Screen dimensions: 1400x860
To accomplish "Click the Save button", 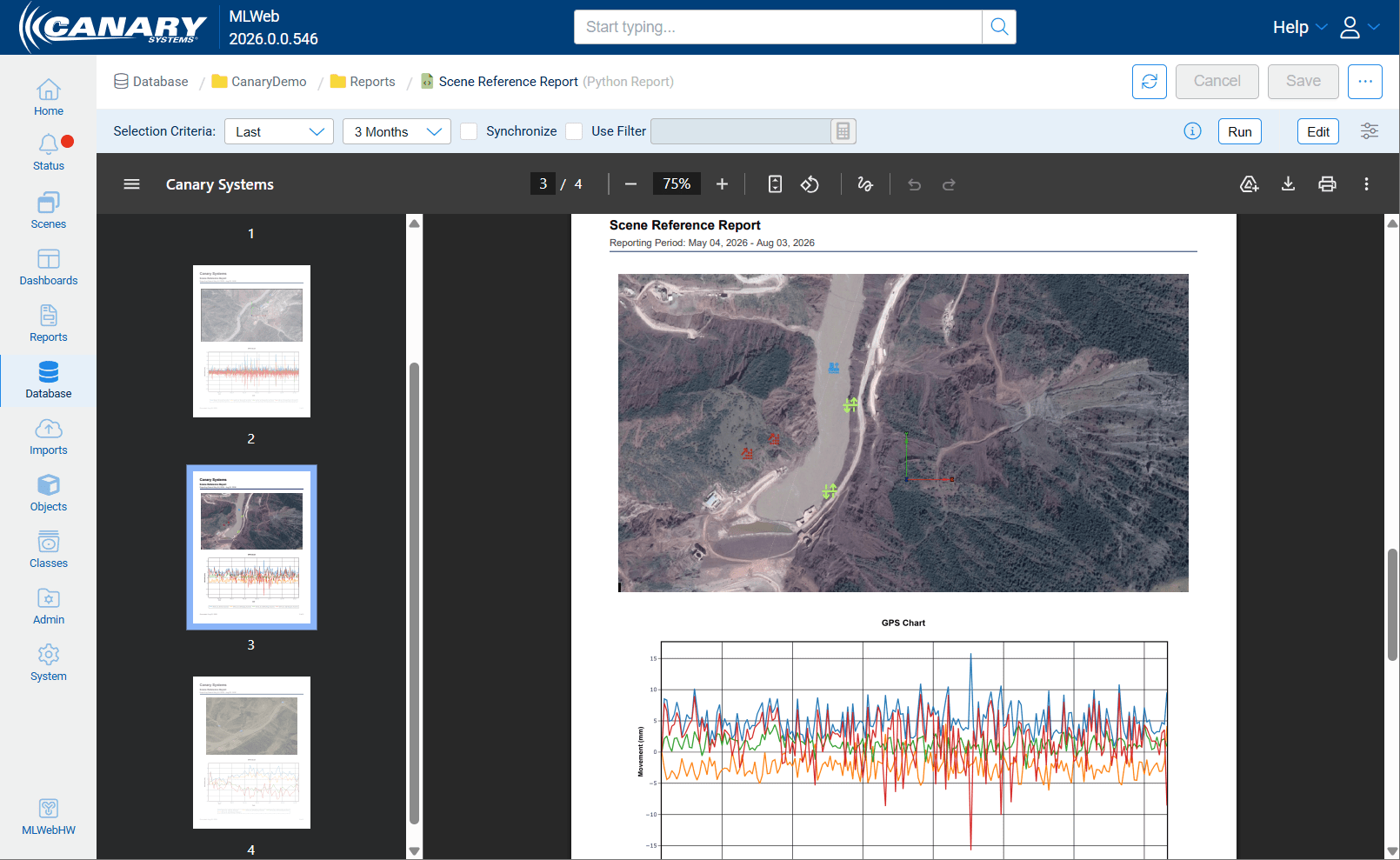I will click(1303, 82).
